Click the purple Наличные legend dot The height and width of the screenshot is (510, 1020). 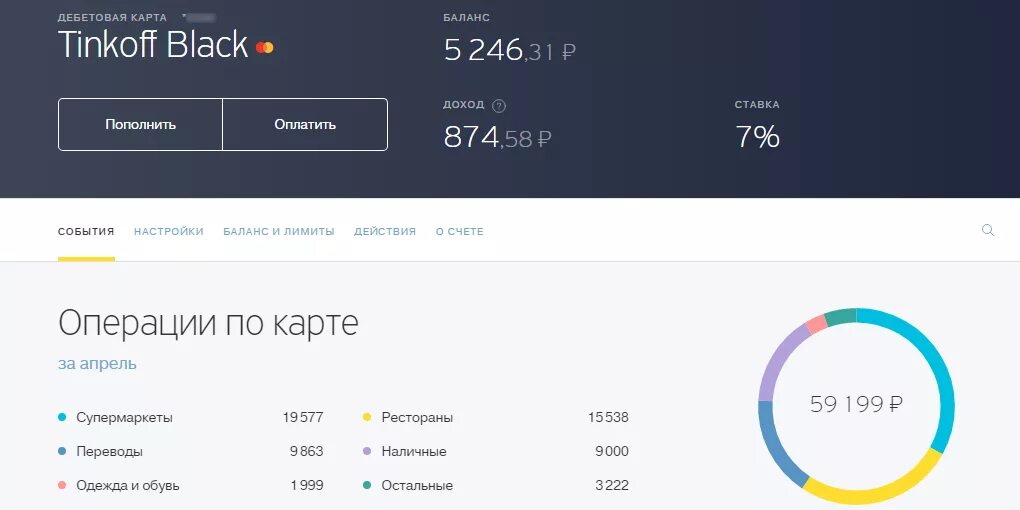point(367,451)
